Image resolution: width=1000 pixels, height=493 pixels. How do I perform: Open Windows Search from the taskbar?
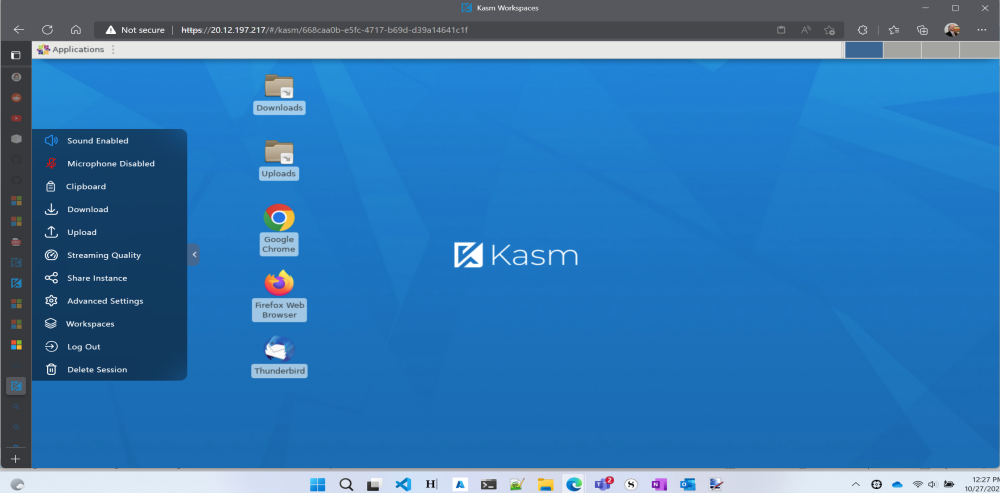(x=346, y=484)
